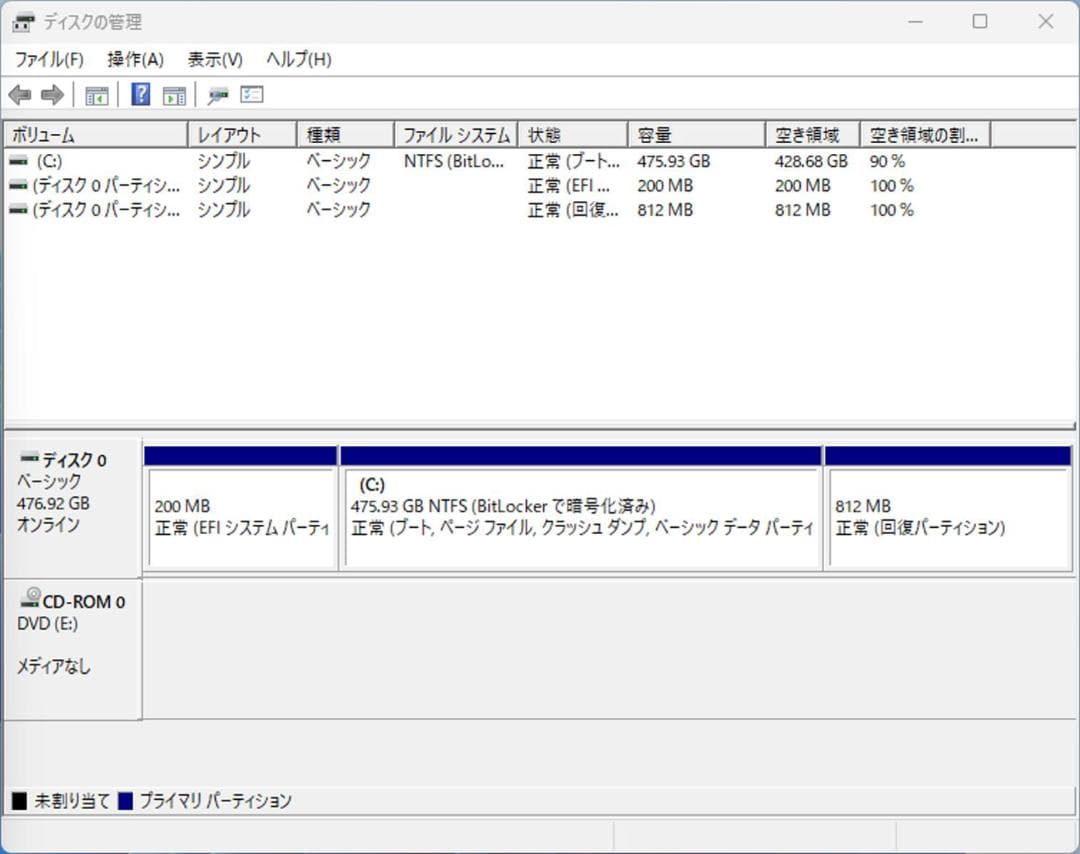This screenshot has height=854, width=1080.
Task: Click the connect/rescan disk toolbar icon
Action: click(x=218, y=95)
